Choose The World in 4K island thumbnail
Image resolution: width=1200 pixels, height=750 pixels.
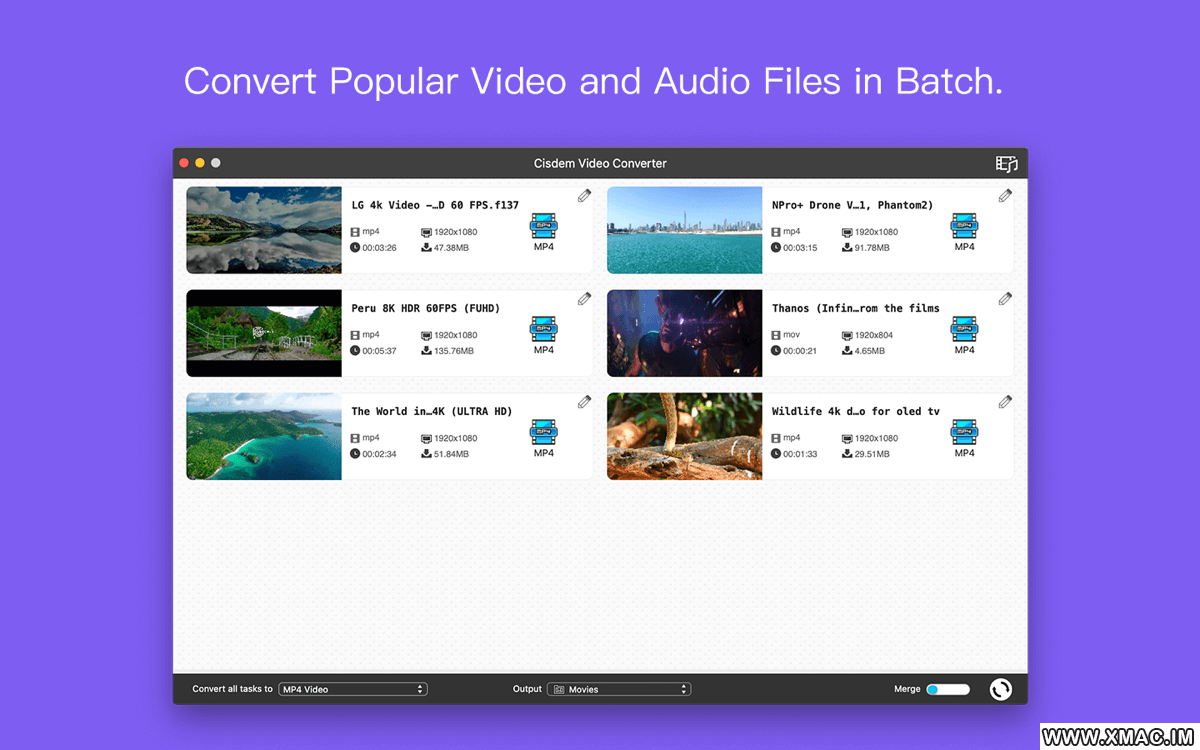264,436
